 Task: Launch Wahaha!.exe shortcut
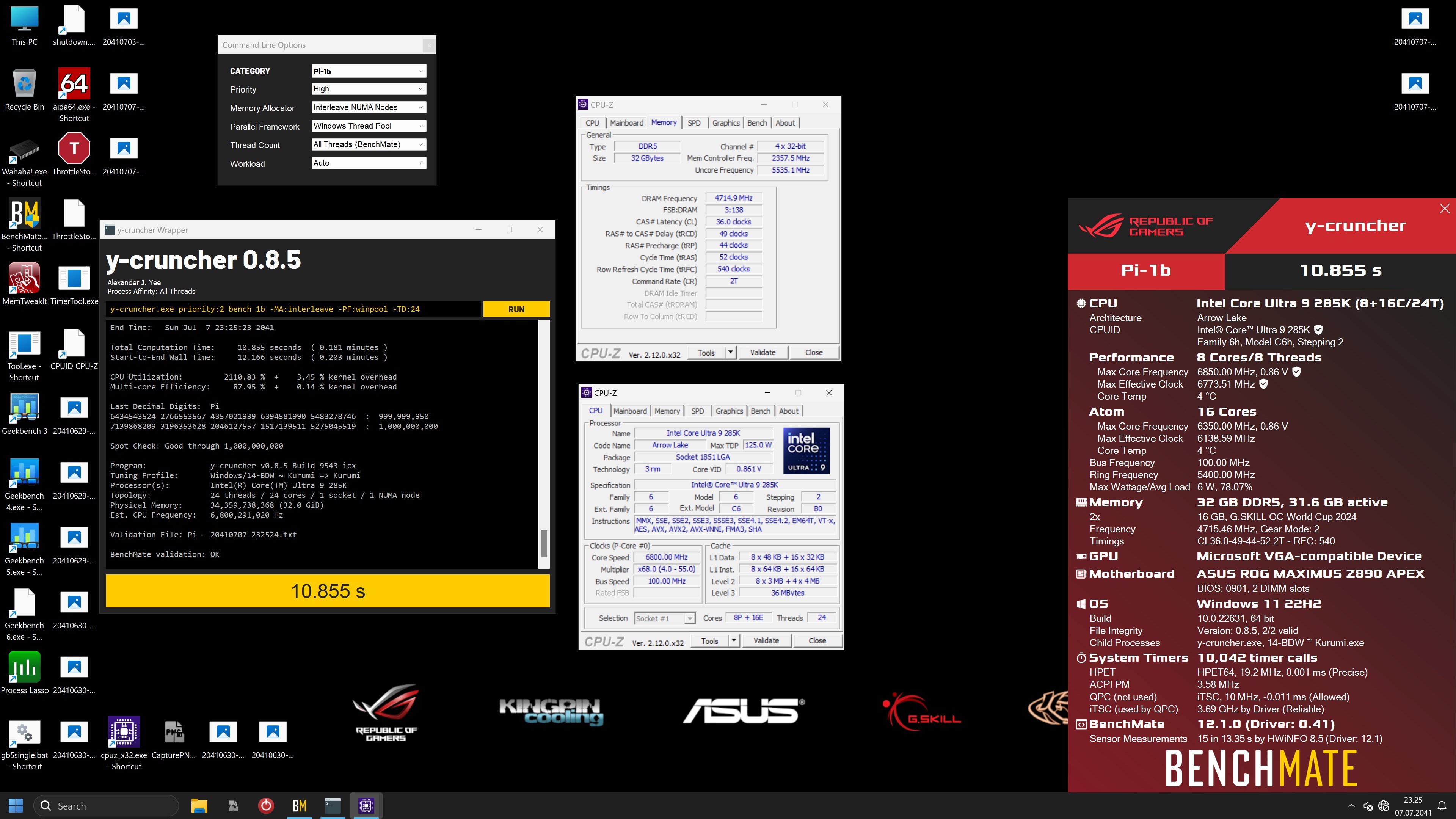point(24,160)
